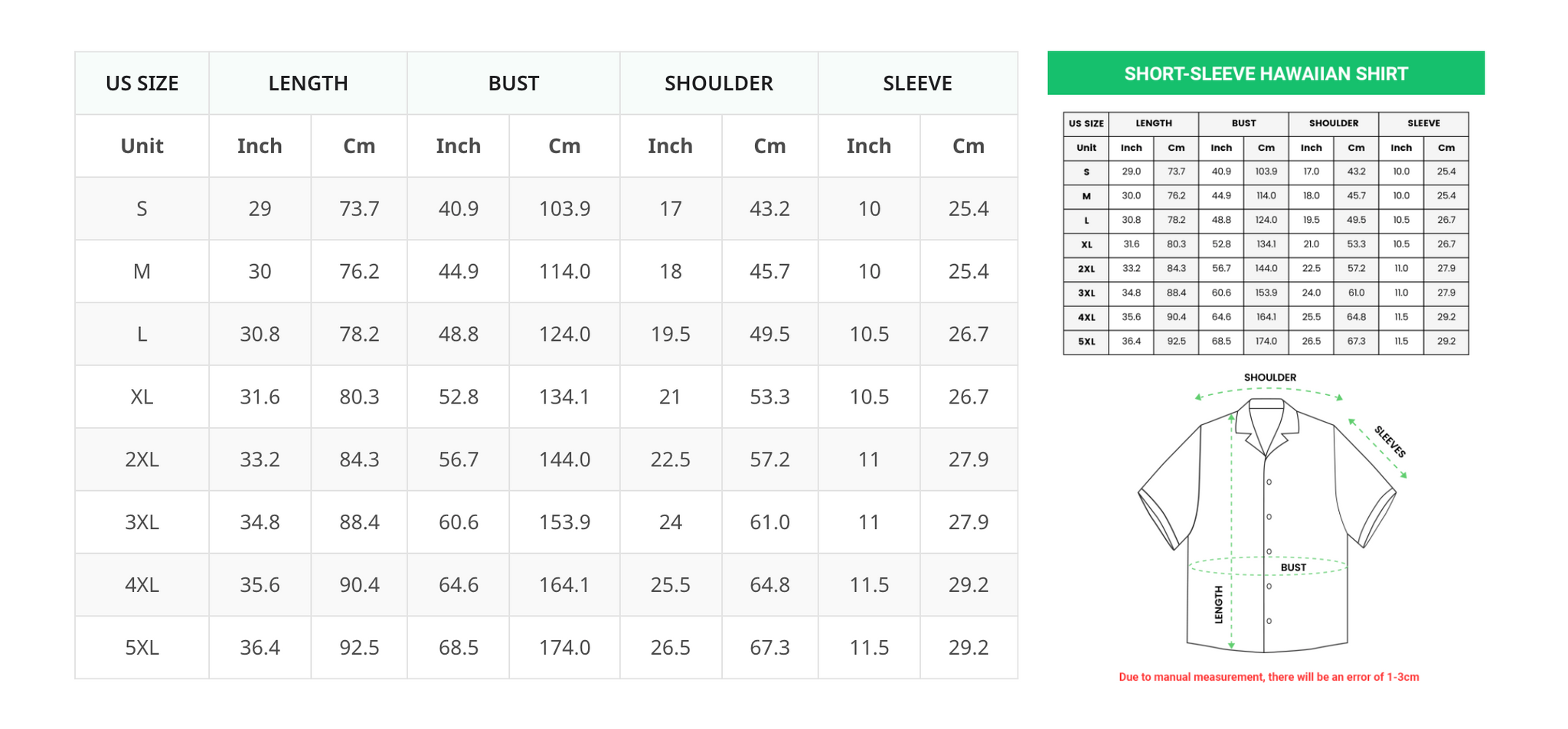Screen dimensions: 1568x729
Task: Click the SLEEVES label on shirt diagram
Action: (1390, 442)
